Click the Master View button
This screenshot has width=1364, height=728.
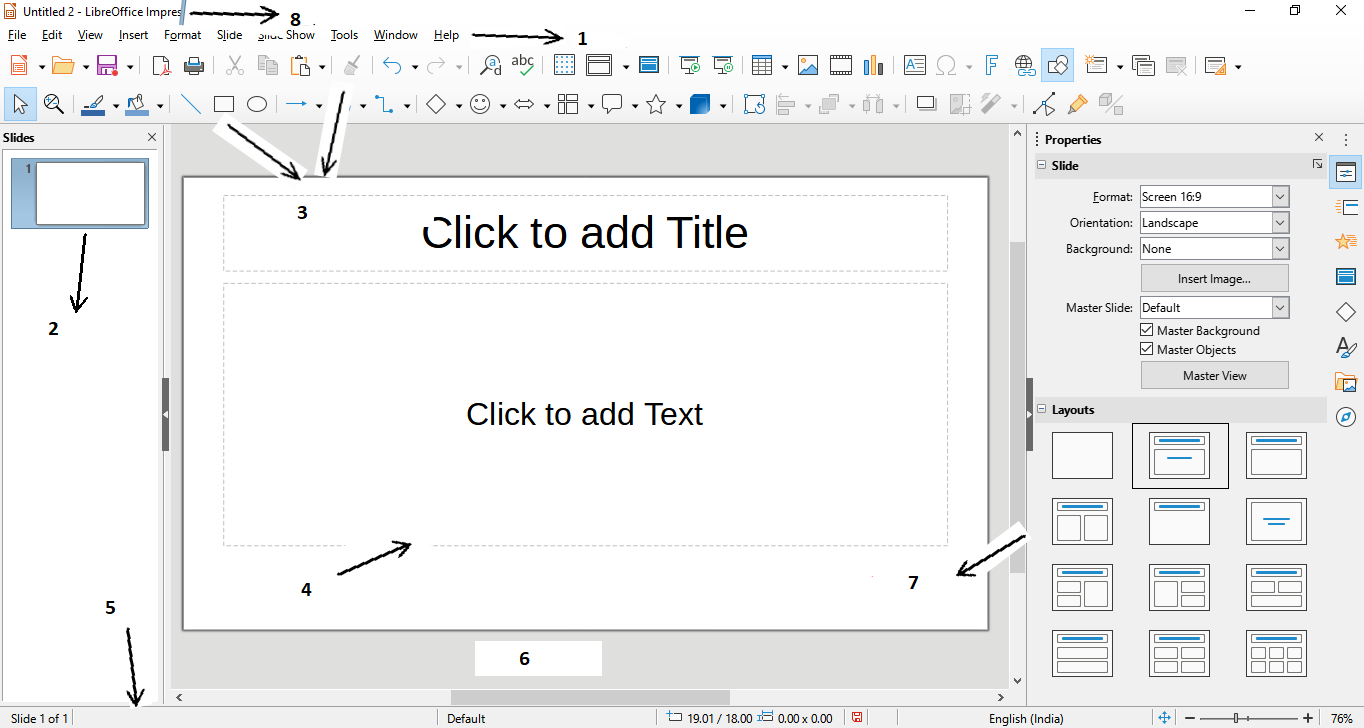pos(1214,375)
